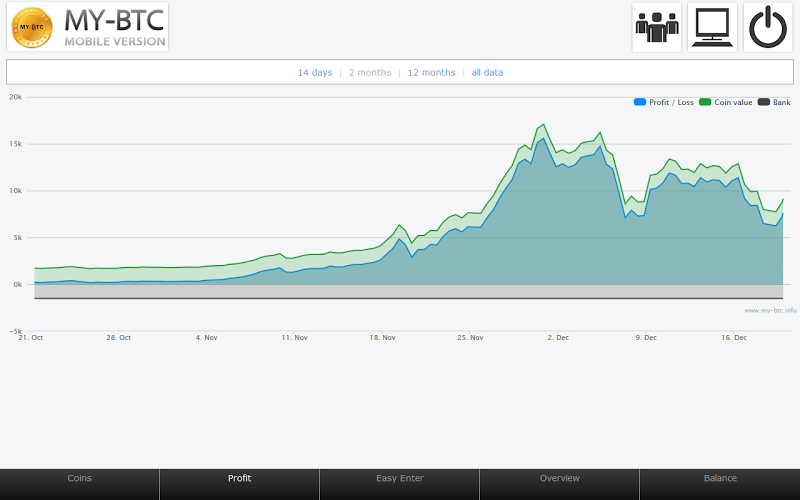The width and height of the screenshot is (800, 500).
Task: Open the users group icon
Action: pos(657,27)
